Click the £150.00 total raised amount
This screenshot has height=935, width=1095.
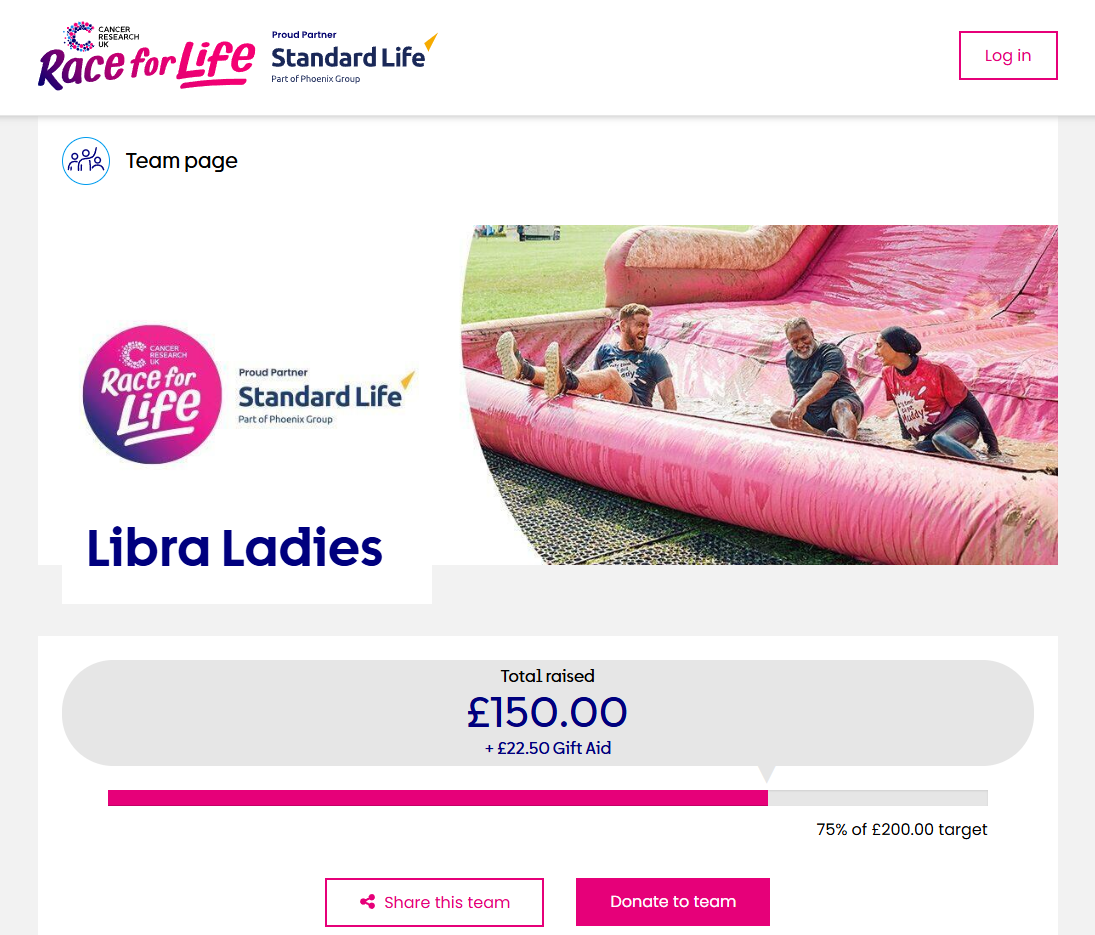[x=548, y=712]
